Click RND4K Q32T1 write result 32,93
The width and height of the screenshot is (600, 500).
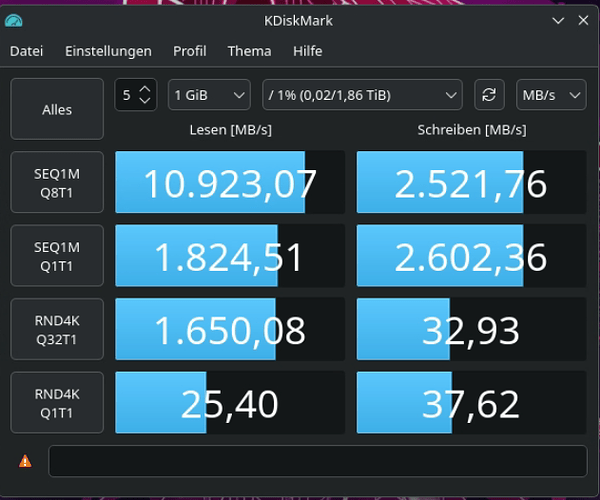[x=471, y=329]
